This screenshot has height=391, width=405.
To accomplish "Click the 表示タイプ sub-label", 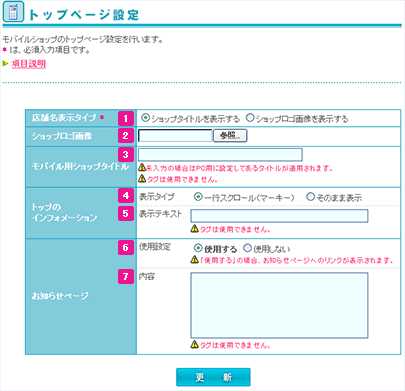I will tap(156, 197).
